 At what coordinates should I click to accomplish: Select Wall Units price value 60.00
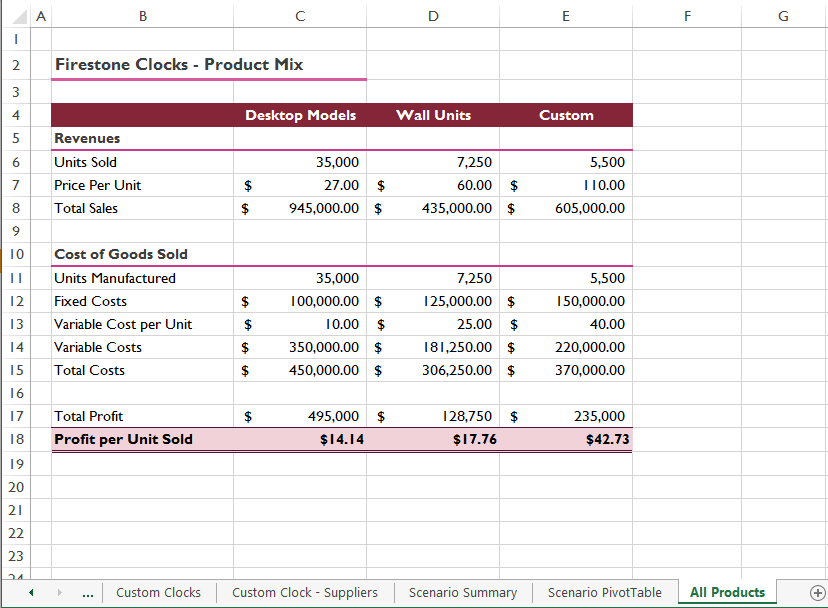click(433, 185)
